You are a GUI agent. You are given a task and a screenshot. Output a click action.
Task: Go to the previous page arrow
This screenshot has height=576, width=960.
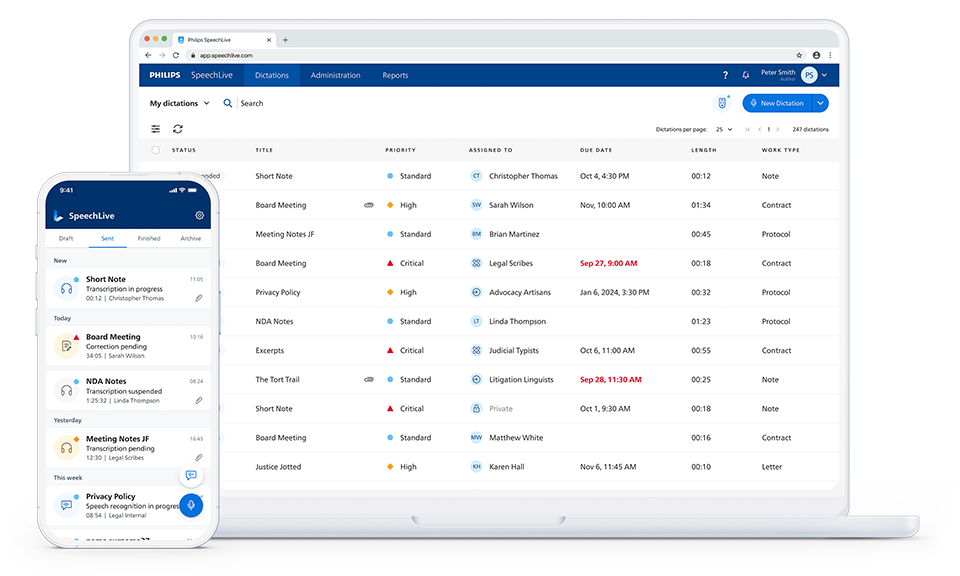[760, 129]
